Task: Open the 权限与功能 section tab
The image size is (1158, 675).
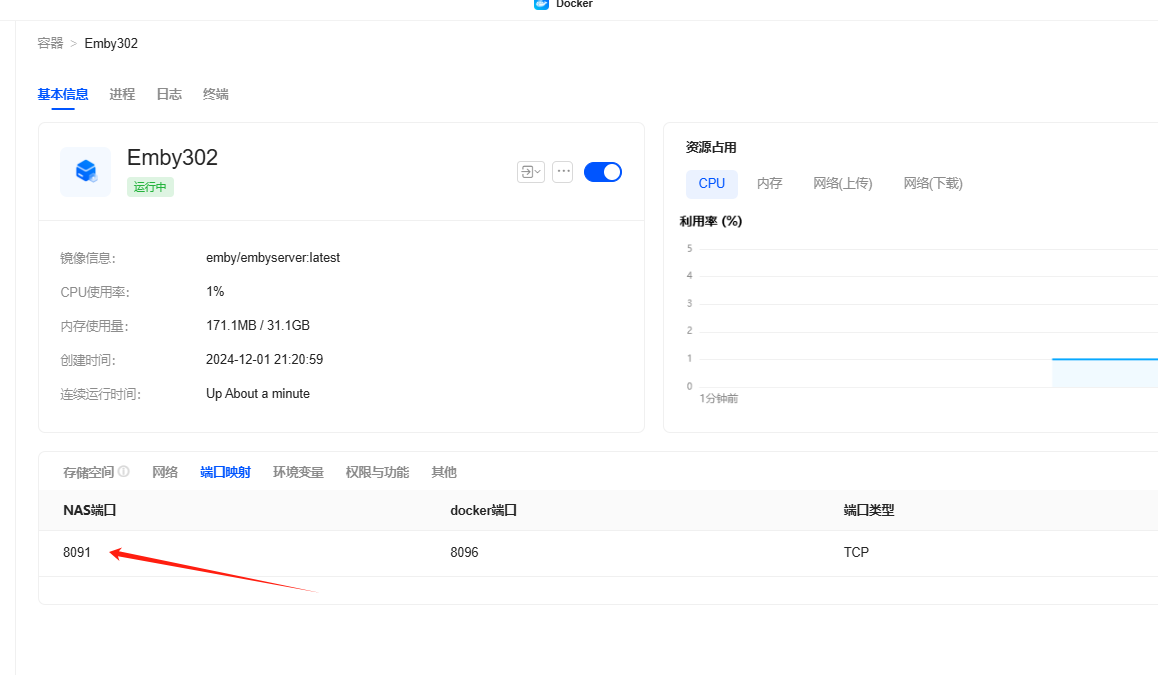Action: click(377, 472)
